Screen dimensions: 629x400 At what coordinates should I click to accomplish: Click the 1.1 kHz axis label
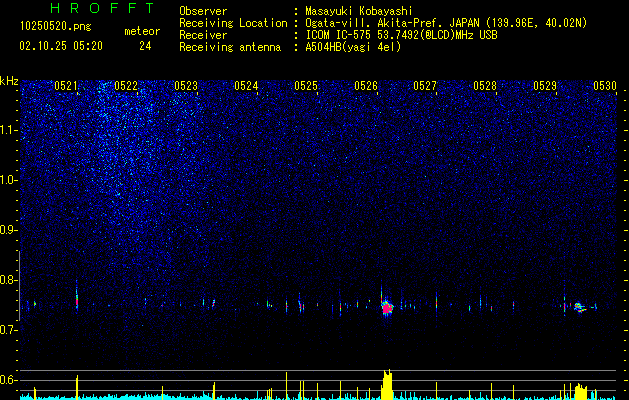tap(9, 130)
